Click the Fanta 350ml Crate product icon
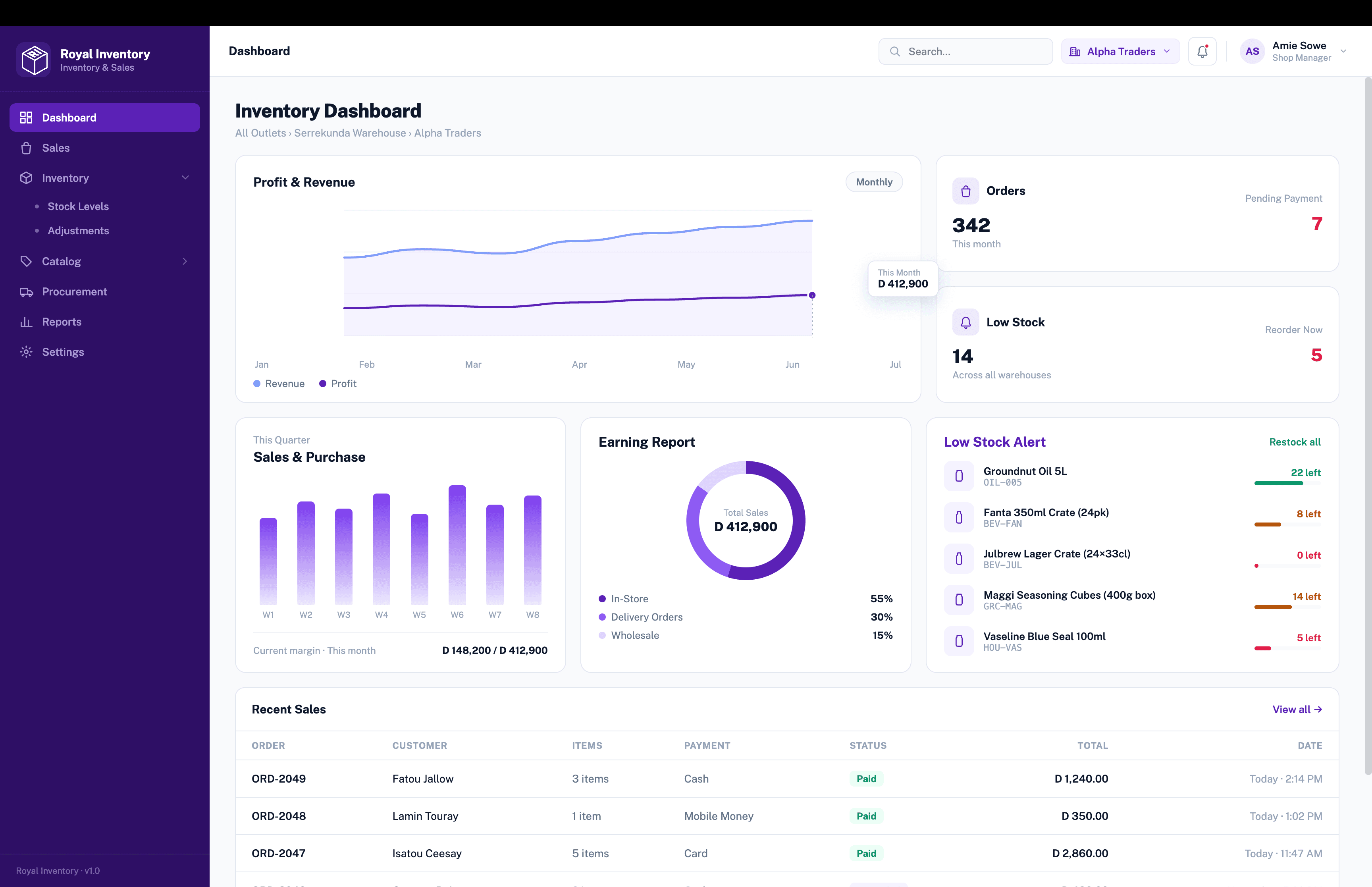 959,517
